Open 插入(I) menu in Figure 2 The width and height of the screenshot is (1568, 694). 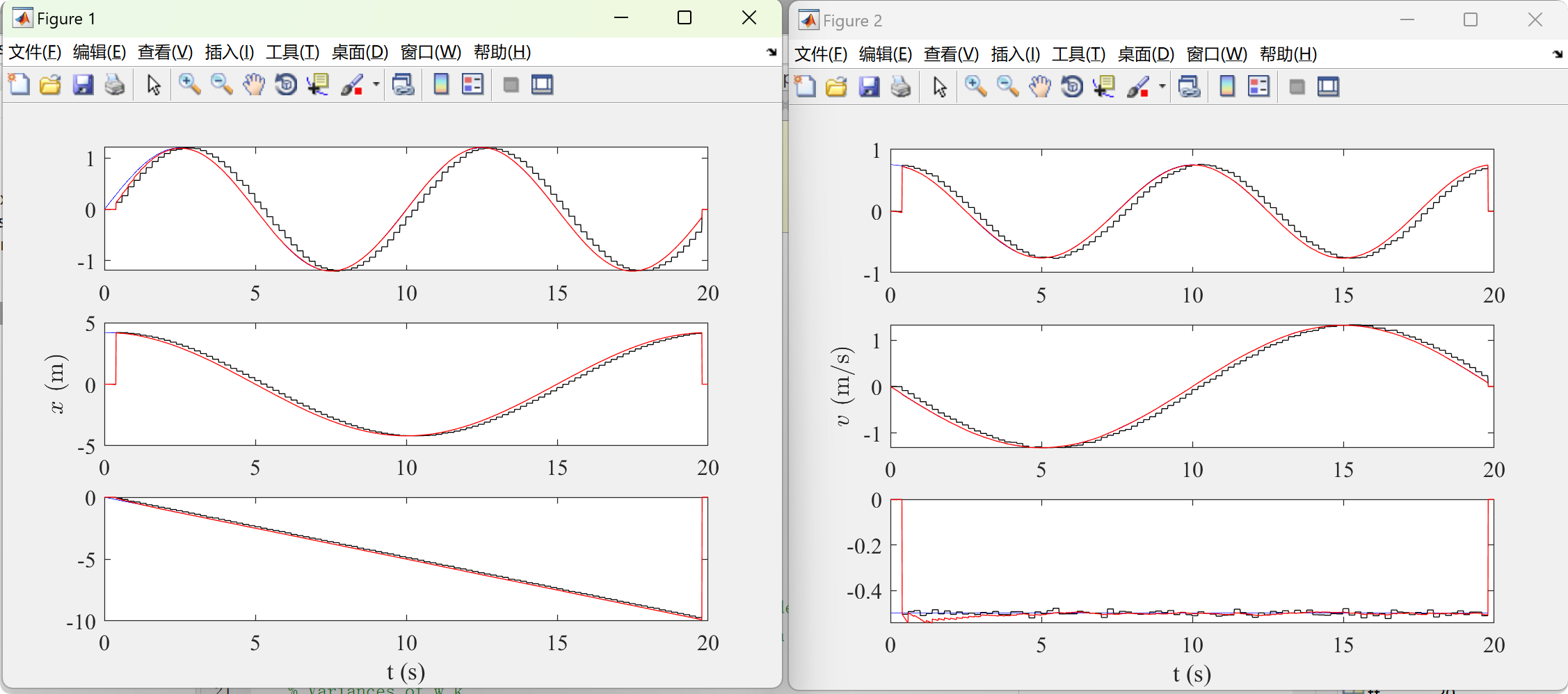coord(1016,54)
